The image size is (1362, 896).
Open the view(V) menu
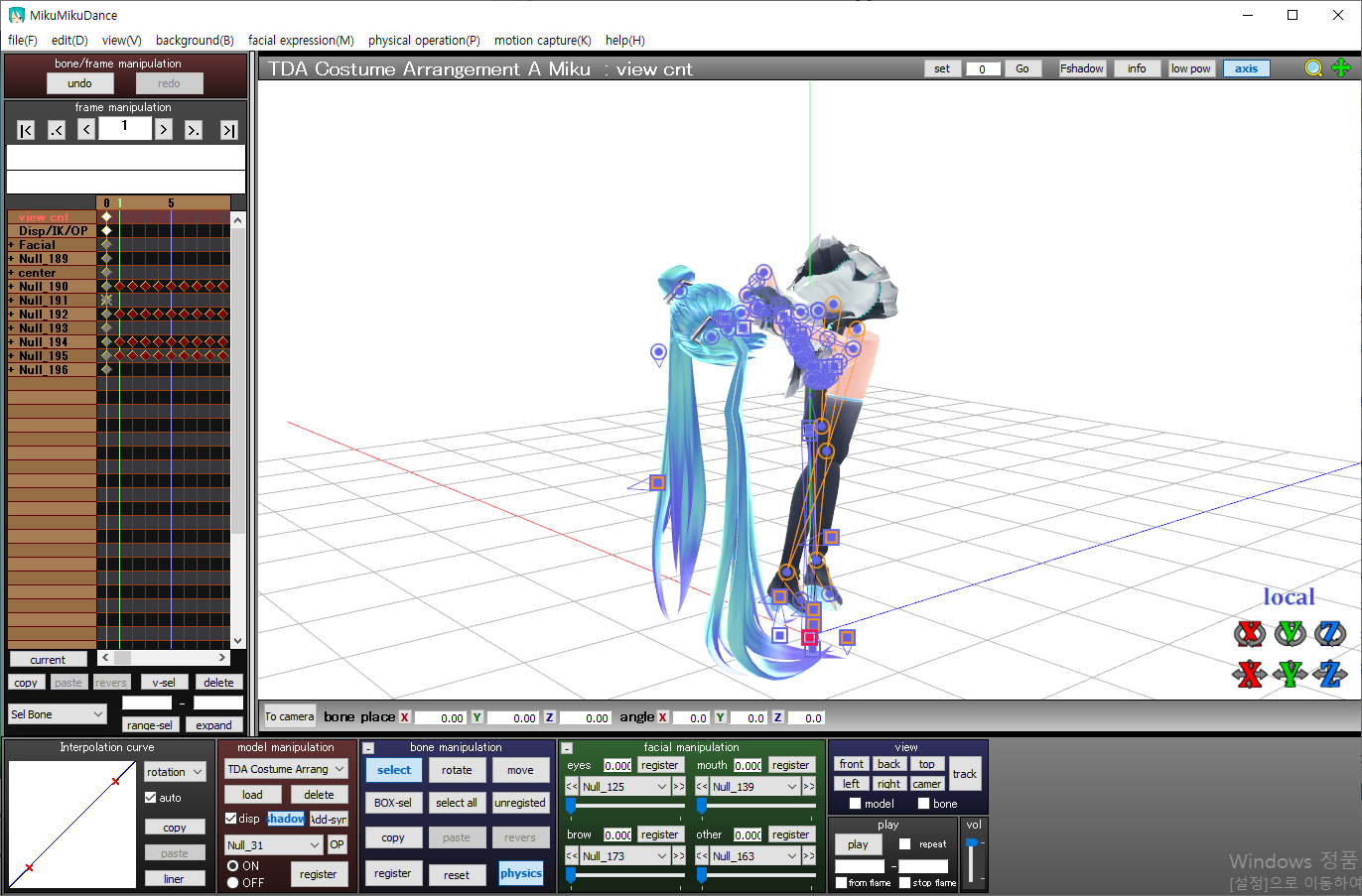[121, 41]
